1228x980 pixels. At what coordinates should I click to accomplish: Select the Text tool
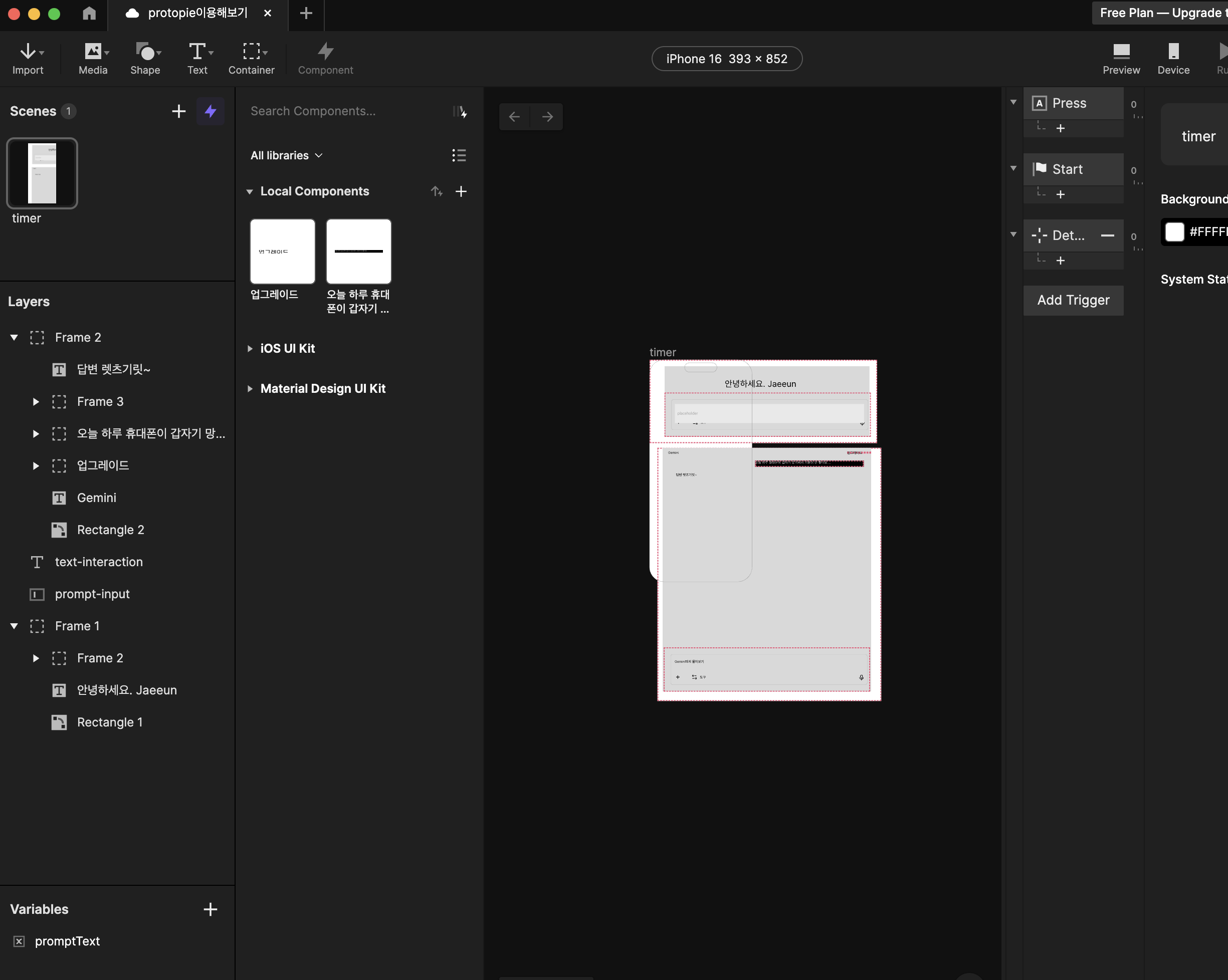[197, 58]
